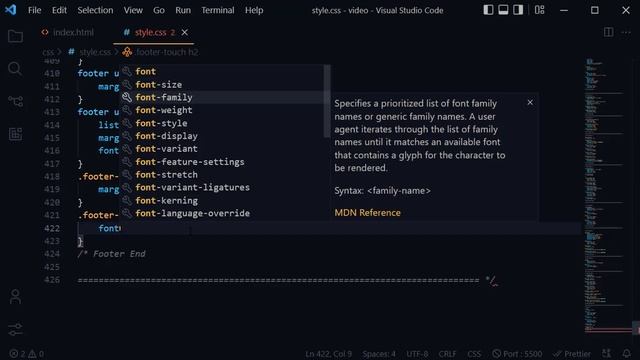The width and height of the screenshot is (640, 360).
Task: Select the font-variant-ligatures suggestion
Action: click(224, 187)
